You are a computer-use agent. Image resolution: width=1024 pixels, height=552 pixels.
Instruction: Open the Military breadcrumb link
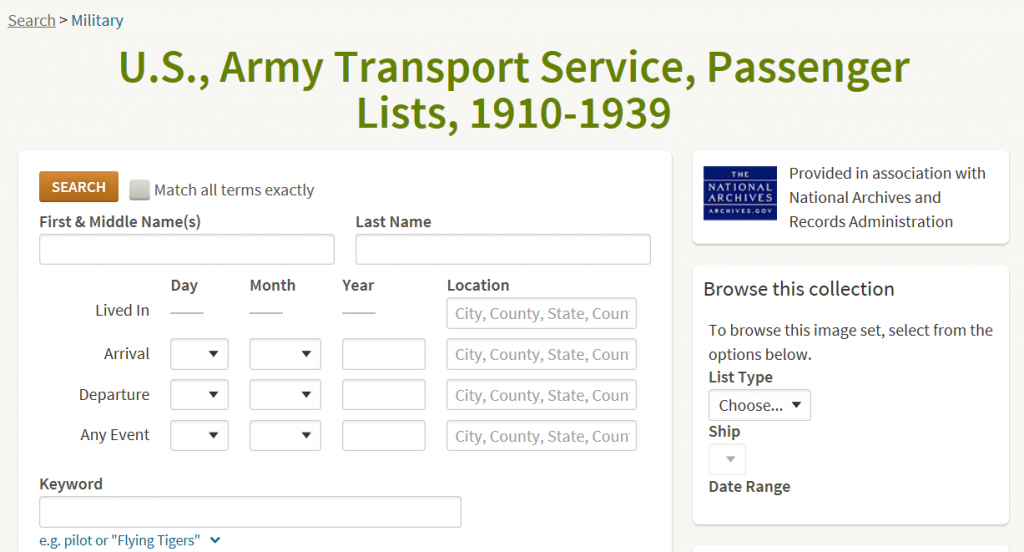tap(97, 20)
